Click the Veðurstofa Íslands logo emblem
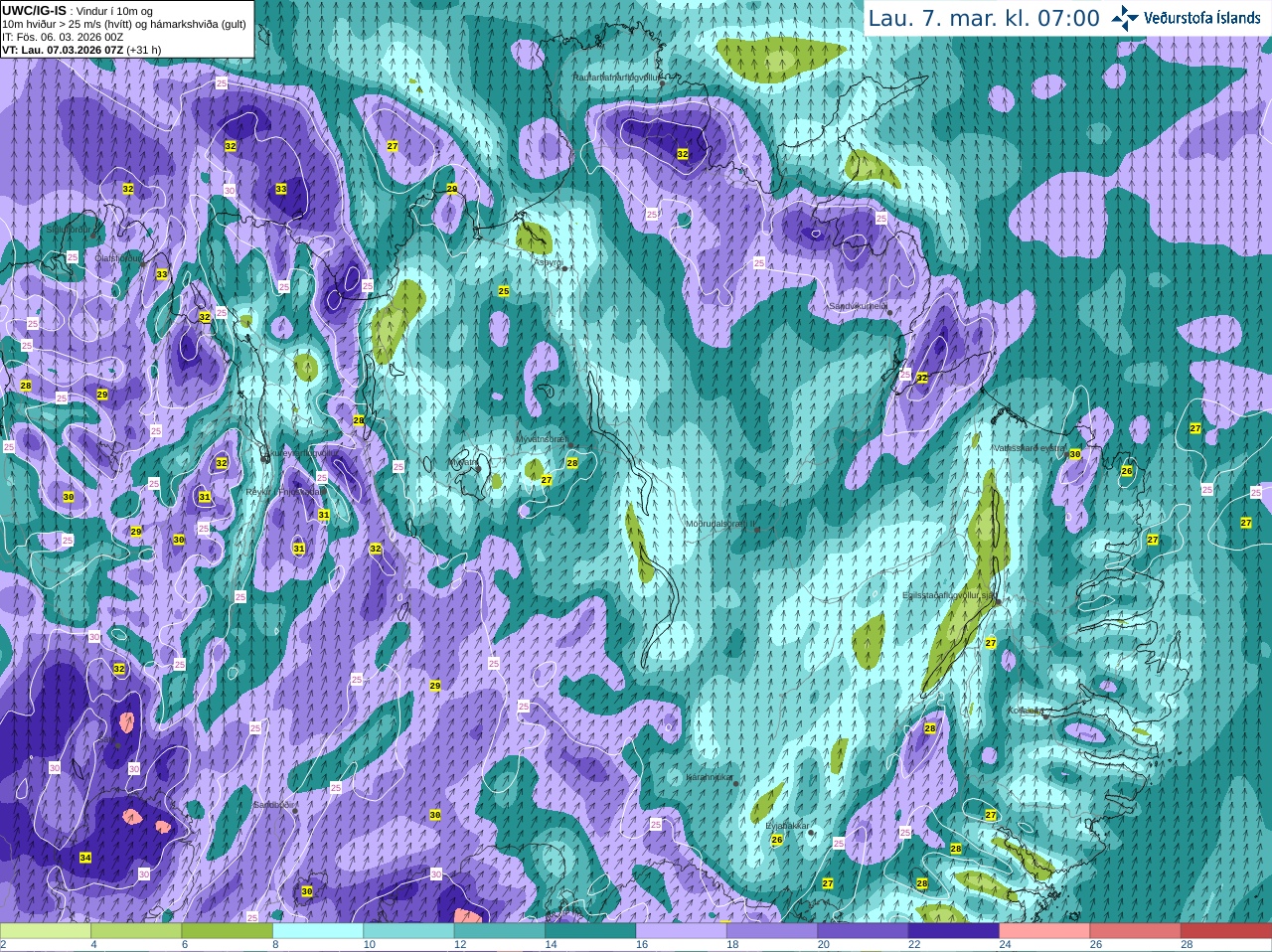1272x952 pixels. point(1125,18)
